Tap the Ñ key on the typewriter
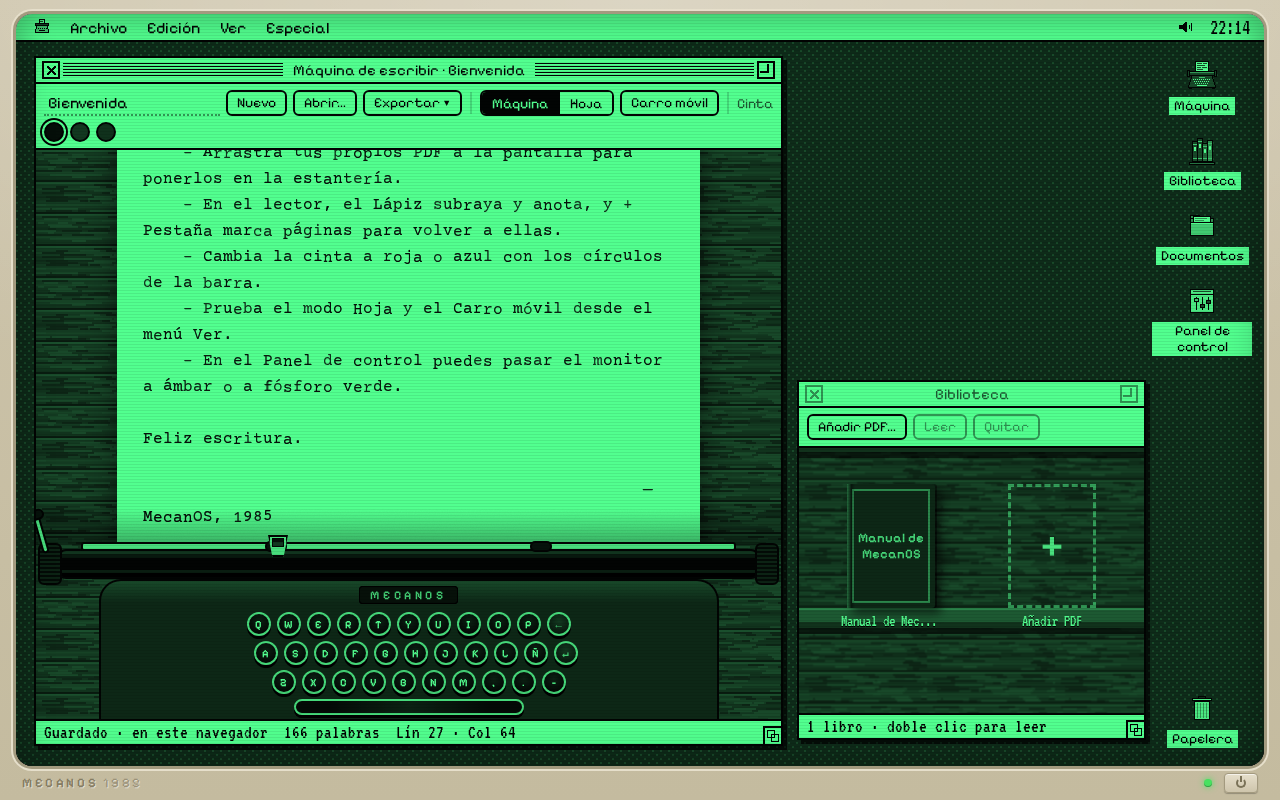1280x800 pixels. [535, 653]
